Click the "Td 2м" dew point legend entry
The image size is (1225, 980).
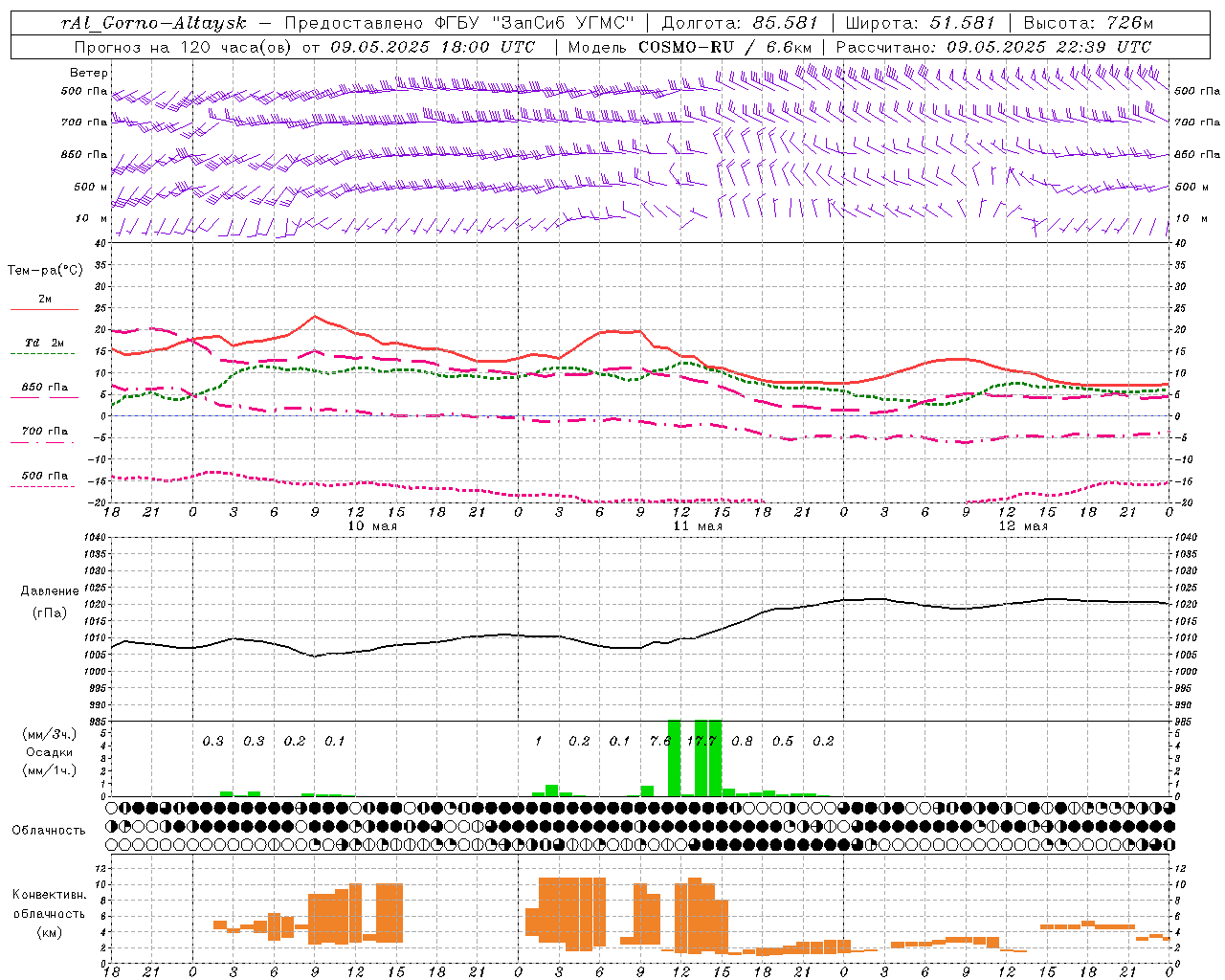coord(45,342)
